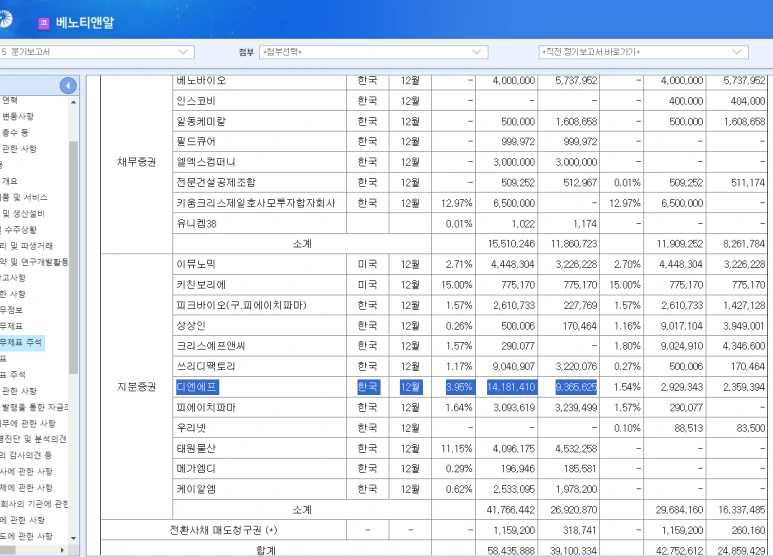Open the 및 생산설비 sidebar item
Viewport: 773px width, 557px height.
click(x=23, y=213)
